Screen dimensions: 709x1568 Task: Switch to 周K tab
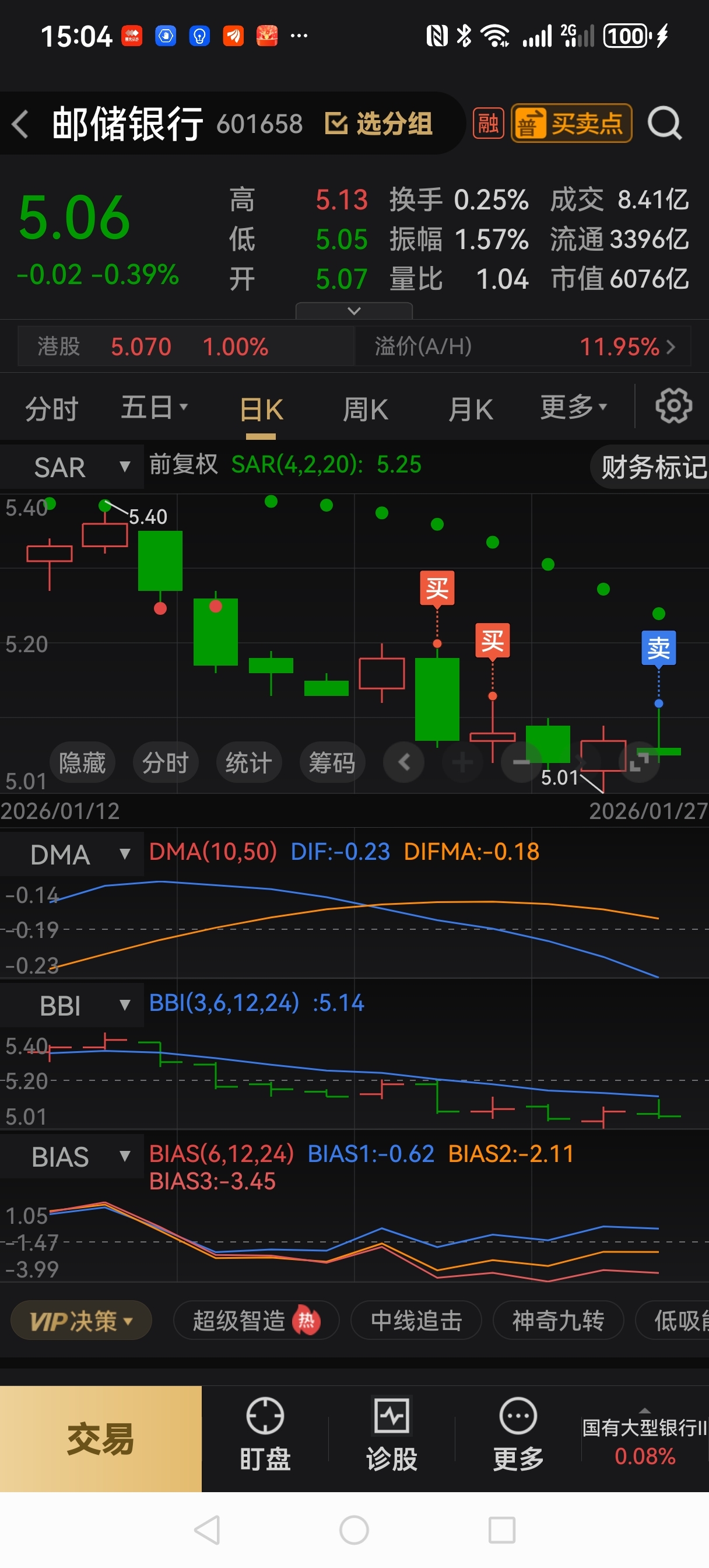click(365, 409)
